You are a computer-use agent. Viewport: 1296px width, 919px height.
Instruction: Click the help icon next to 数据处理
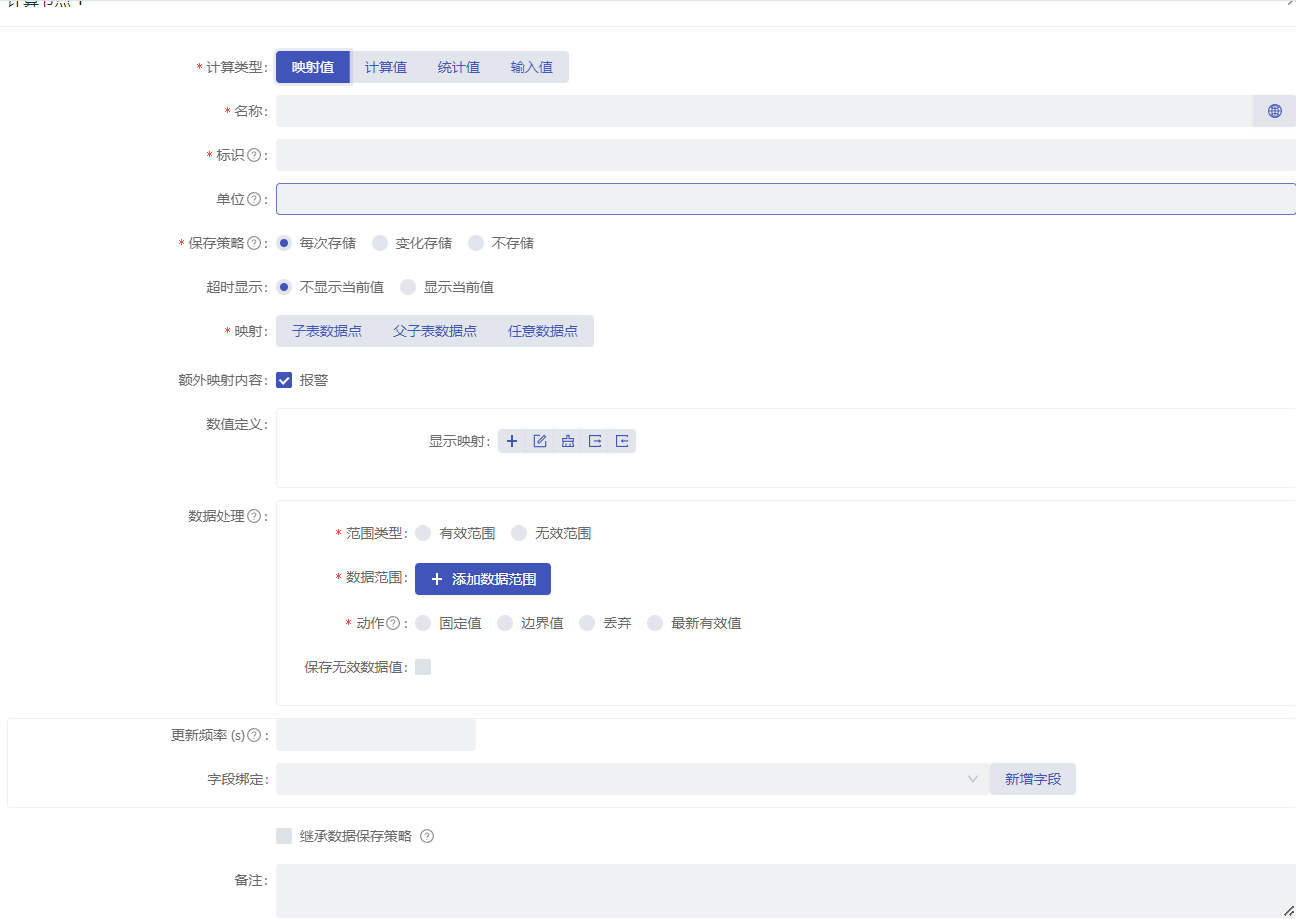click(254, 516)
